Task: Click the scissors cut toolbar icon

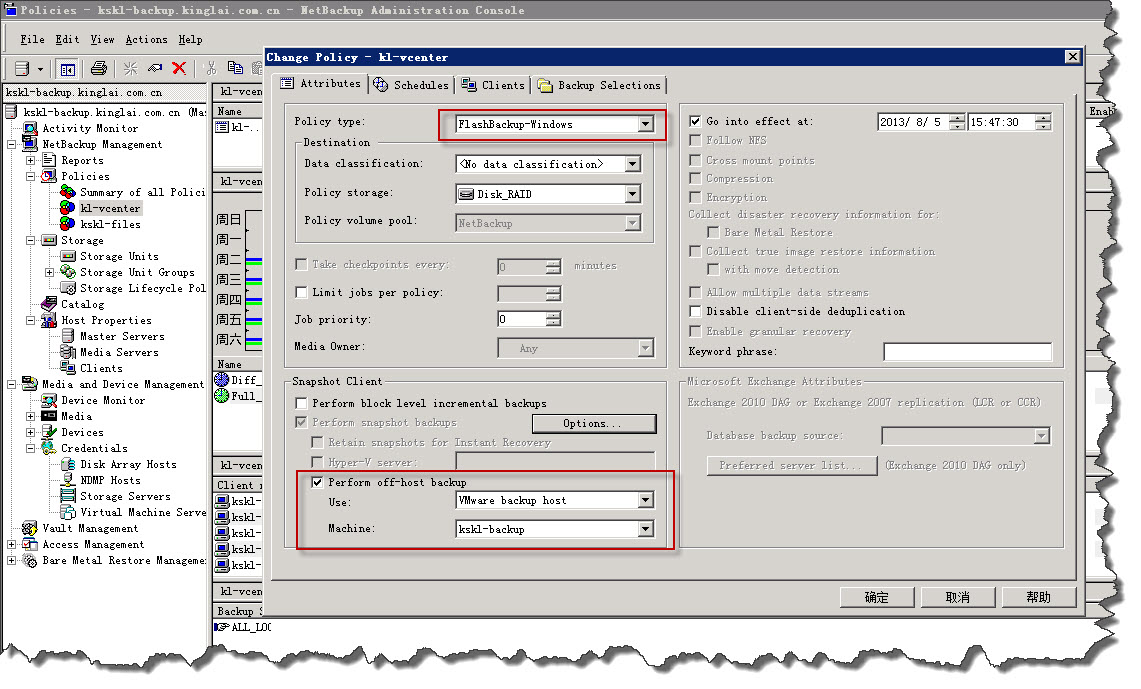Action: click(211, 68)
